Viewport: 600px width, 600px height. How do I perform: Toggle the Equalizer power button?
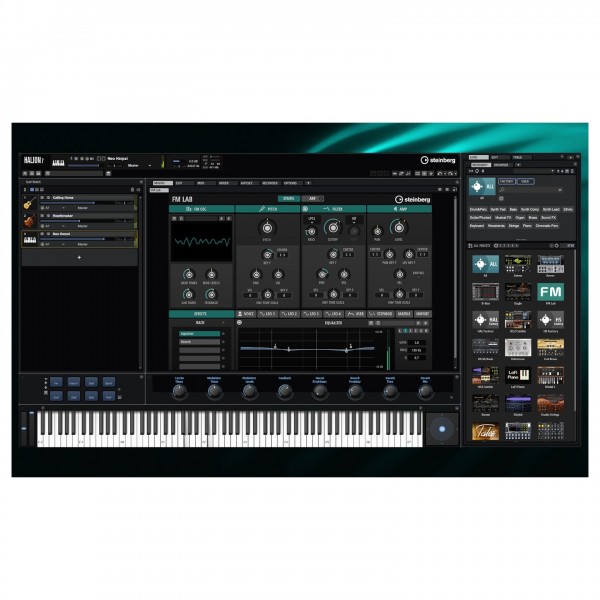click(x=240, y=323)
